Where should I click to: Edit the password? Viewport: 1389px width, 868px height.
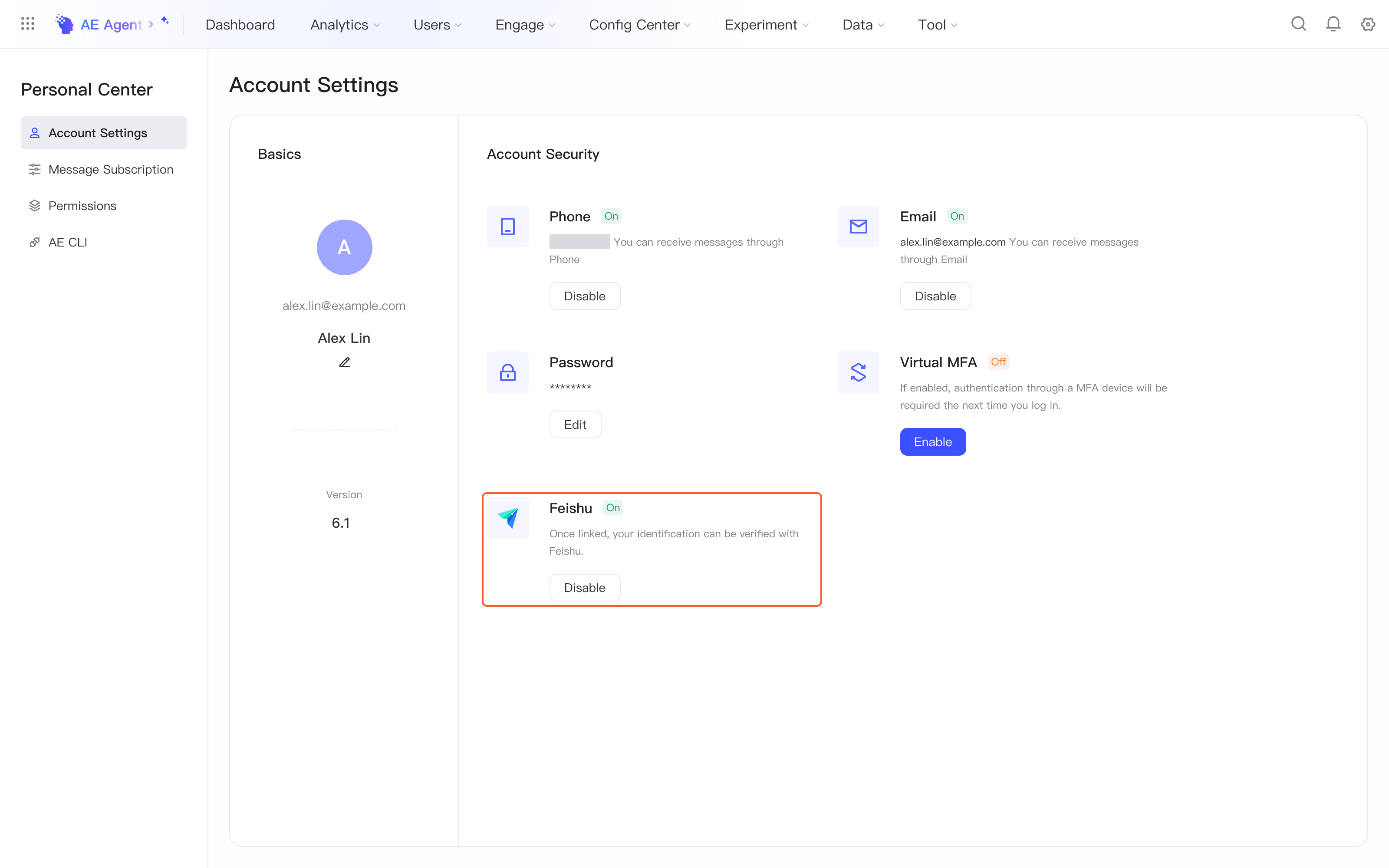click(x=575, y=425)
